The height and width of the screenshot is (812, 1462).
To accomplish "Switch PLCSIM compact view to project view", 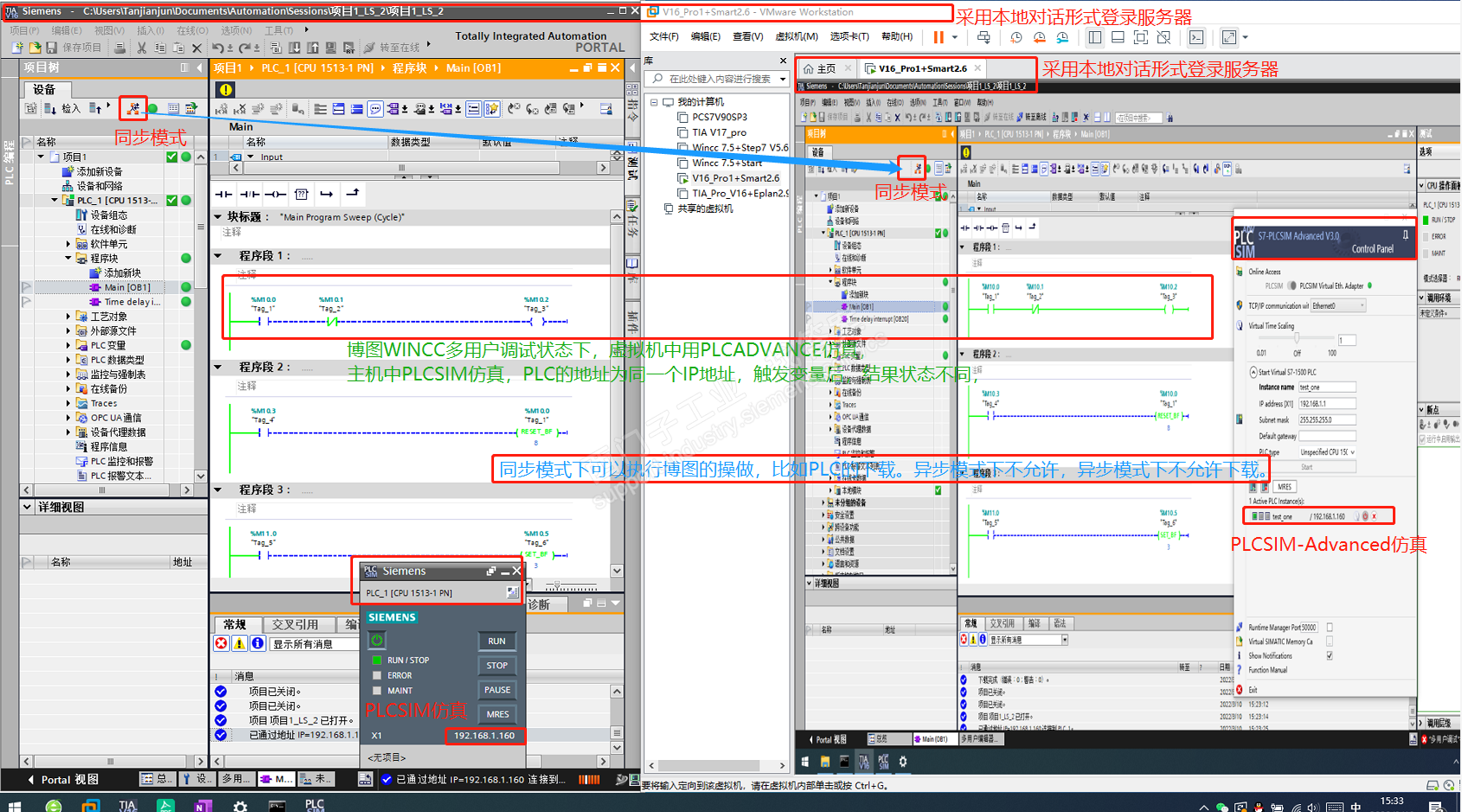I will [x=513, y=592].
